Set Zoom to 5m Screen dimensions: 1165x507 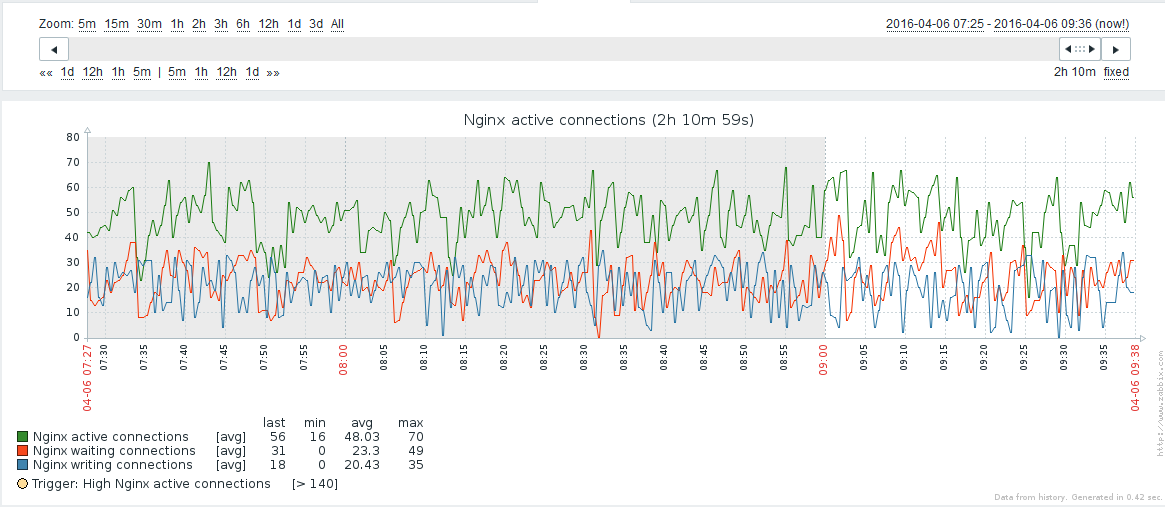click(87, 24)
